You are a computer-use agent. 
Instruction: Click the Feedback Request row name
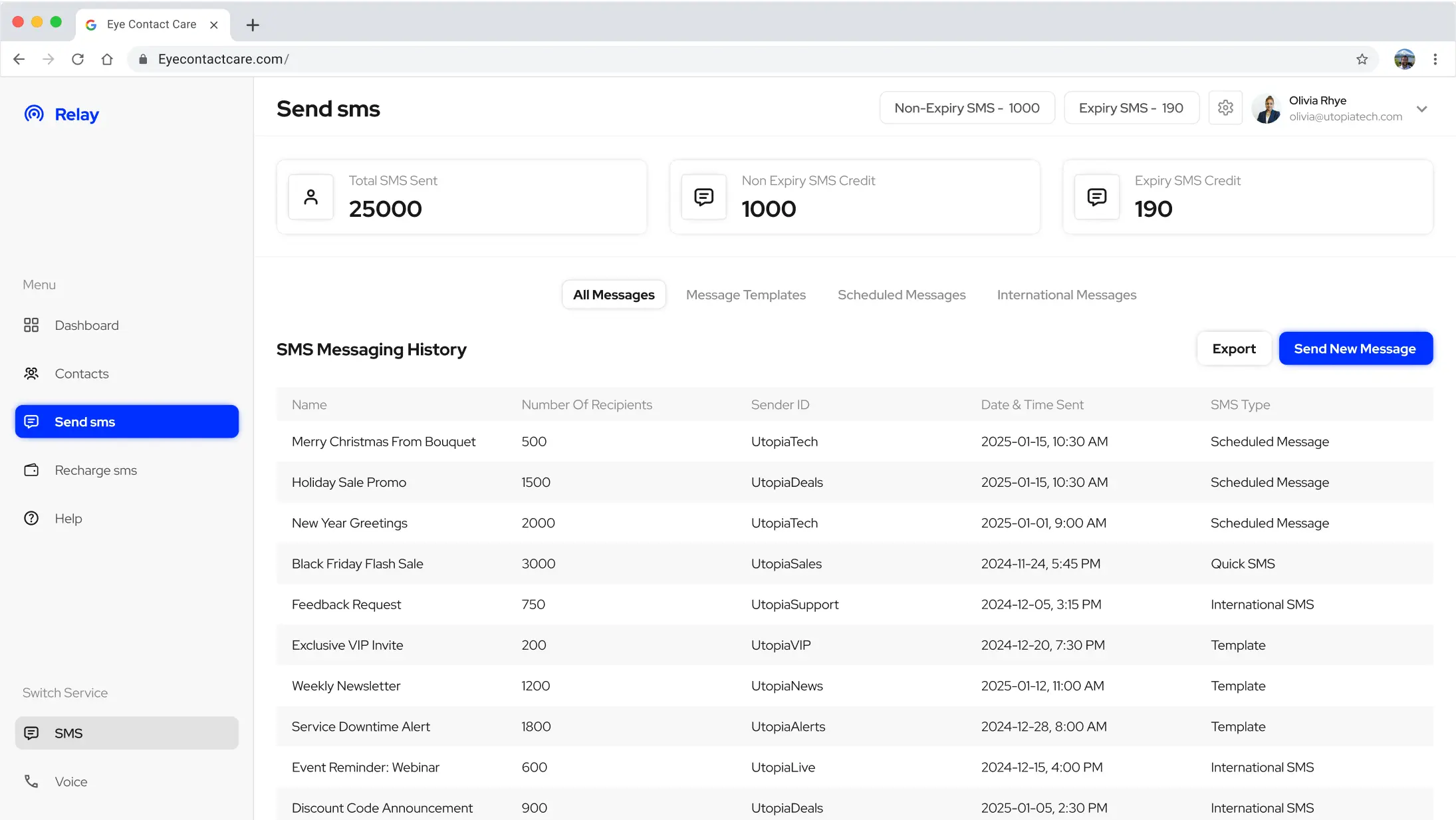coord(346,605)
